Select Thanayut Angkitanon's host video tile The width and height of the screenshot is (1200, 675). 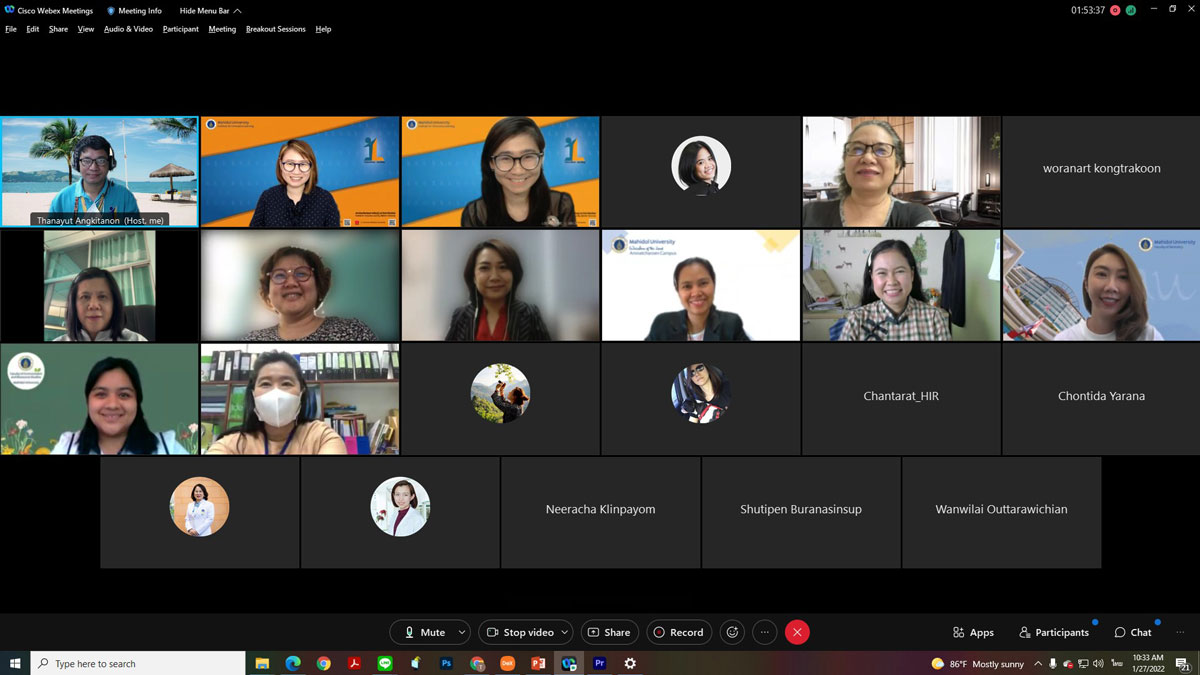click(100, 171)
